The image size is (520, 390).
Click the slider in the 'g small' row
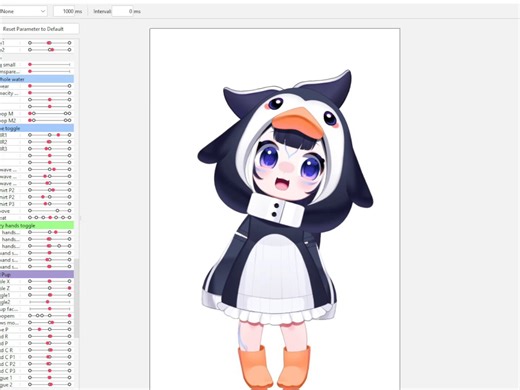50,64
